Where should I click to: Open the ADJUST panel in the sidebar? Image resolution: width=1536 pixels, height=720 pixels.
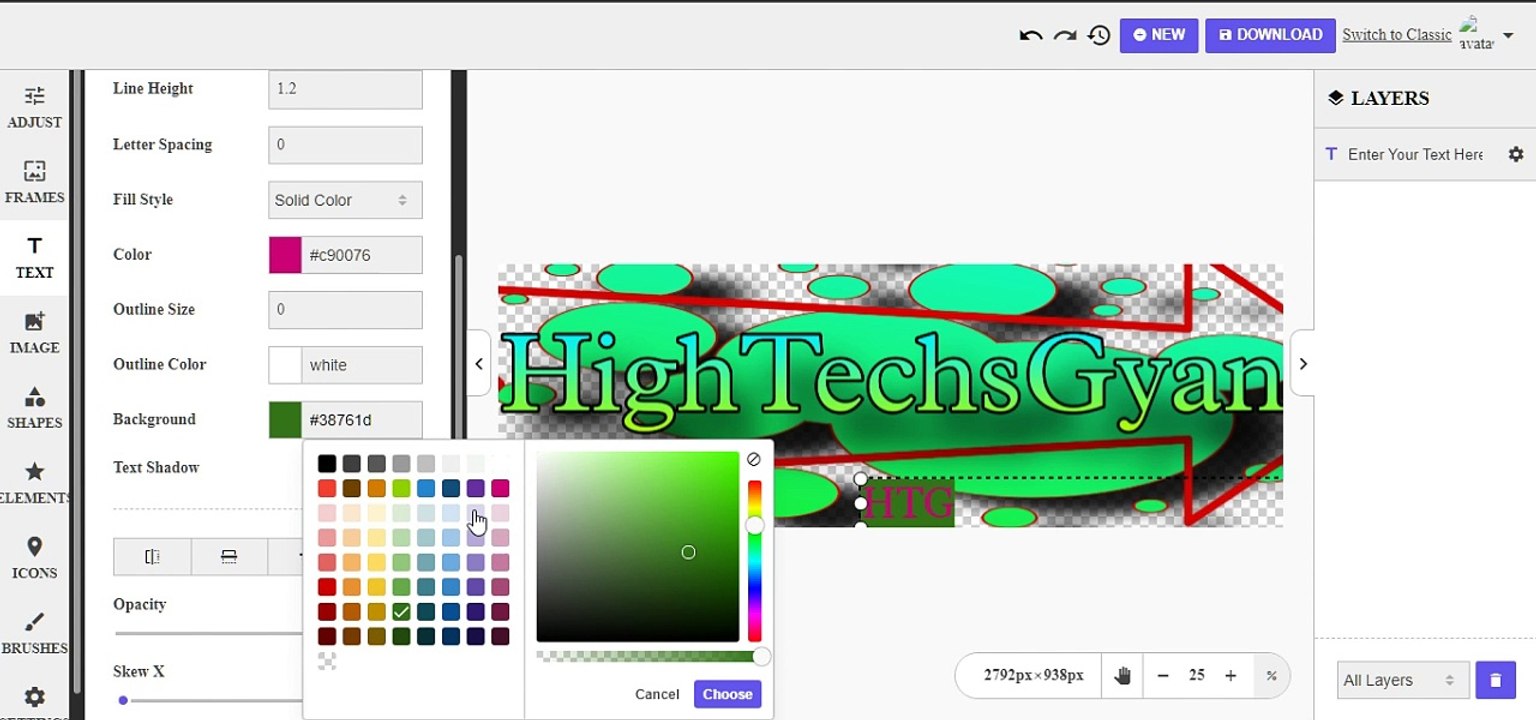(35, 107)
